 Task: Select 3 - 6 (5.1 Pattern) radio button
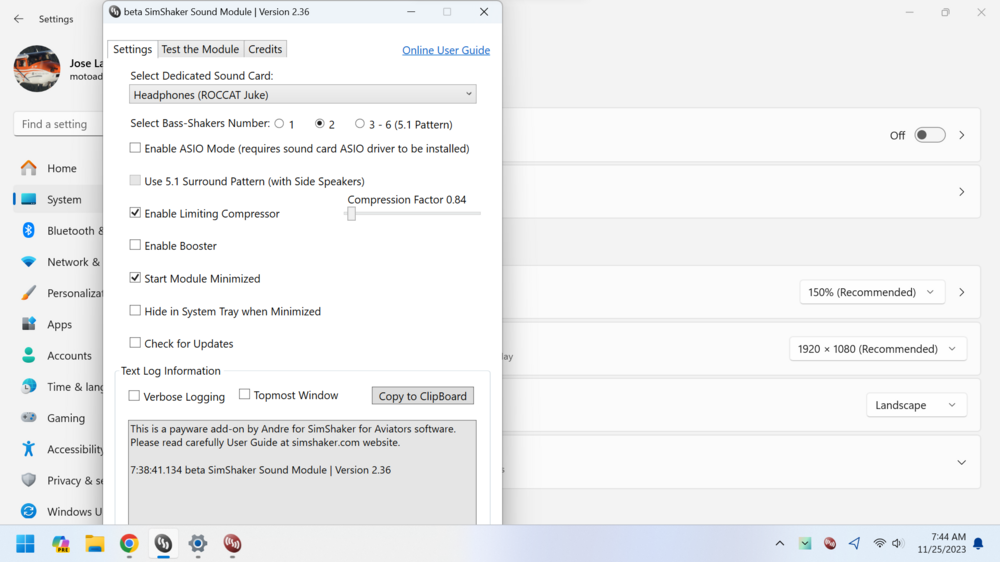point(360,124)
